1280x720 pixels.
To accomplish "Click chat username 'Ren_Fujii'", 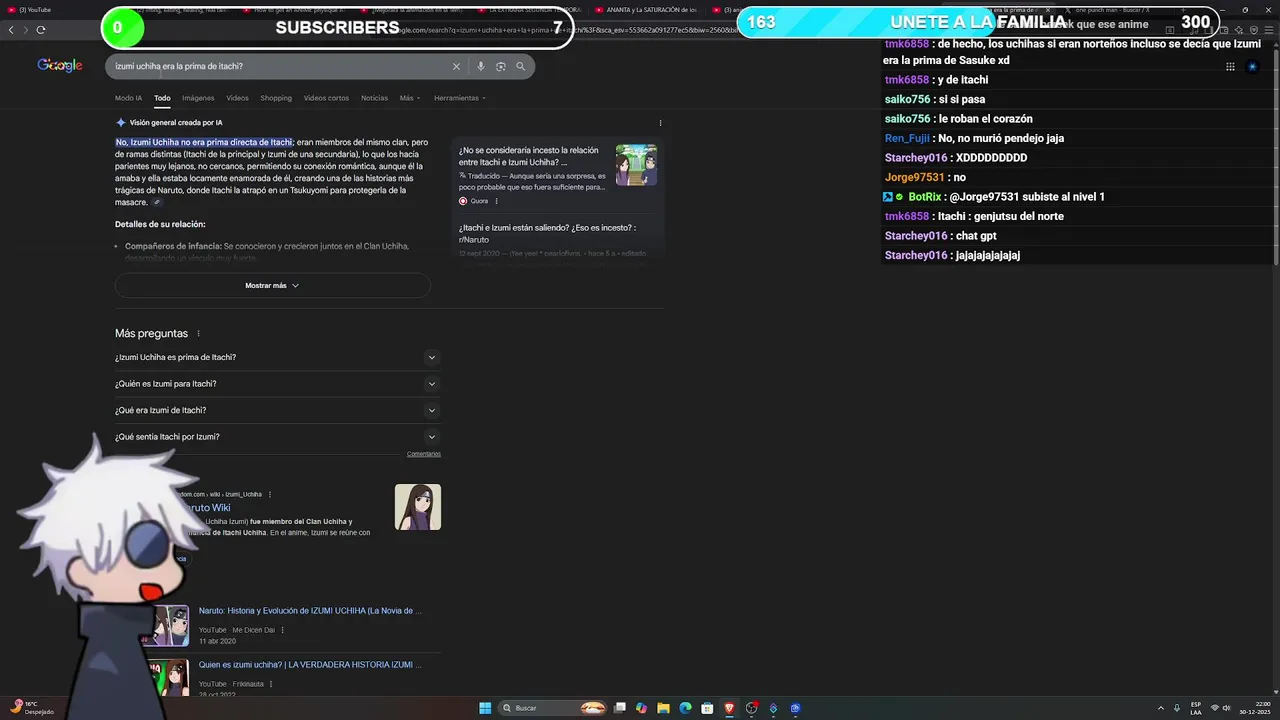I will point(907,138).
